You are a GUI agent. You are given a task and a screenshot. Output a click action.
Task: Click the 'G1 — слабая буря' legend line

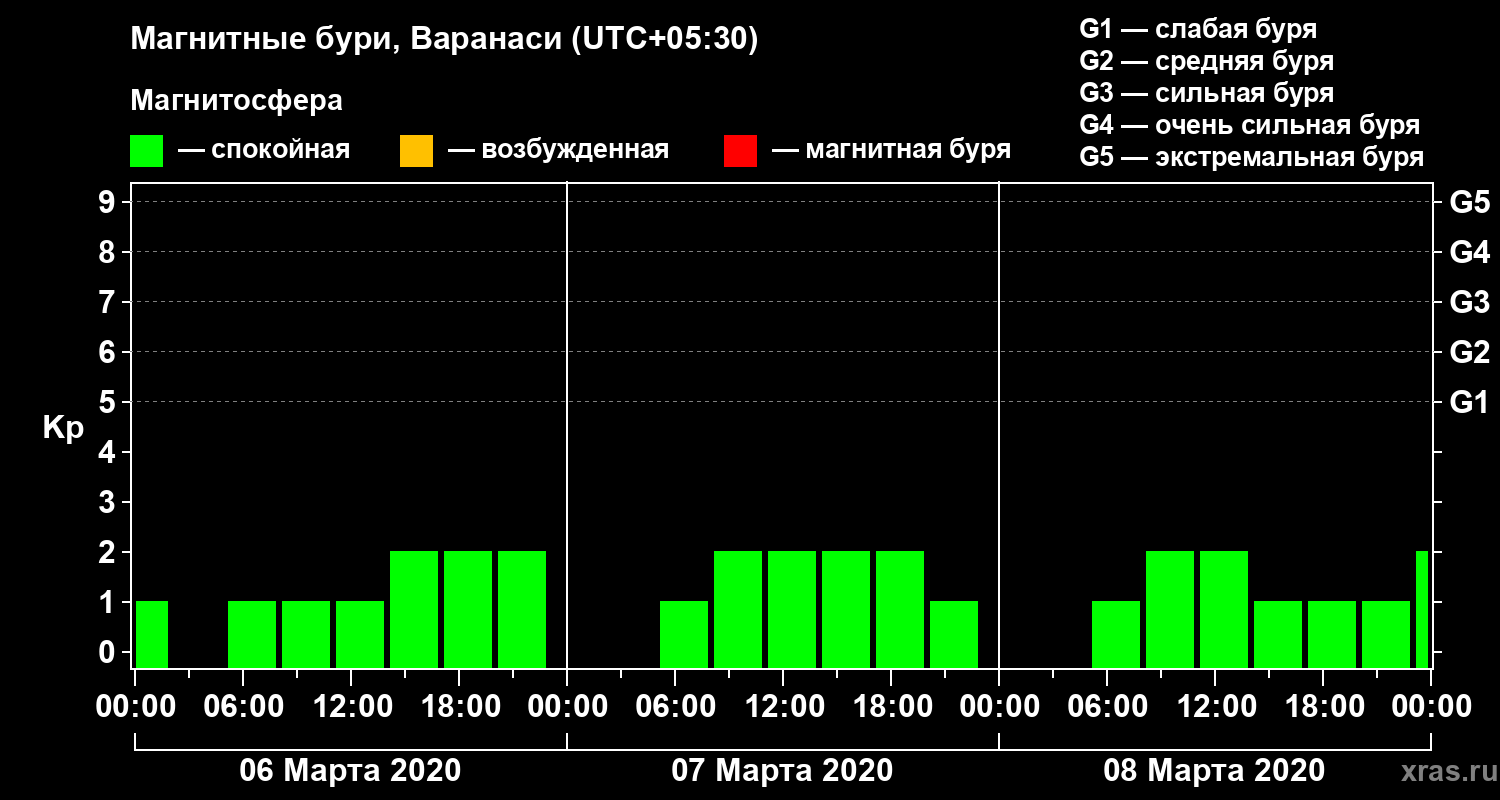(1198, 29)
